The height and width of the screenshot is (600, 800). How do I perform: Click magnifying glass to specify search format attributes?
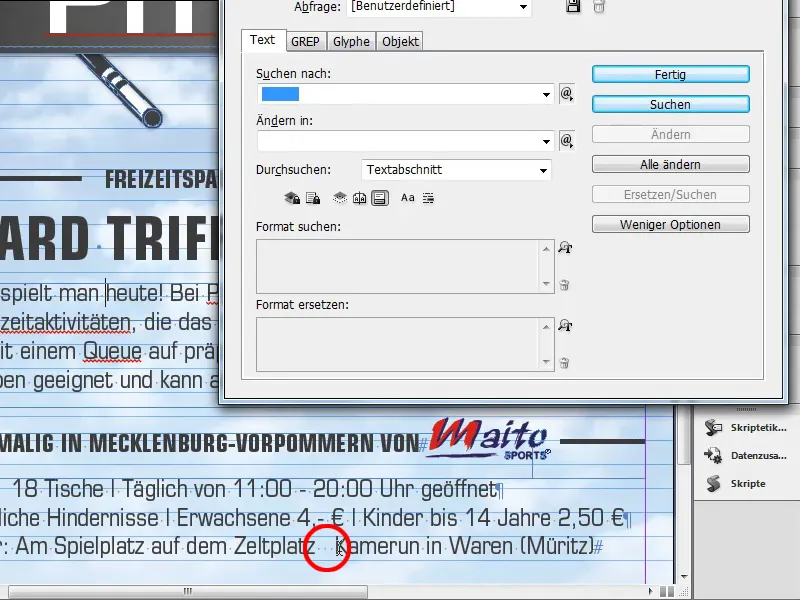pyautogui.click(x=566, y=248)
